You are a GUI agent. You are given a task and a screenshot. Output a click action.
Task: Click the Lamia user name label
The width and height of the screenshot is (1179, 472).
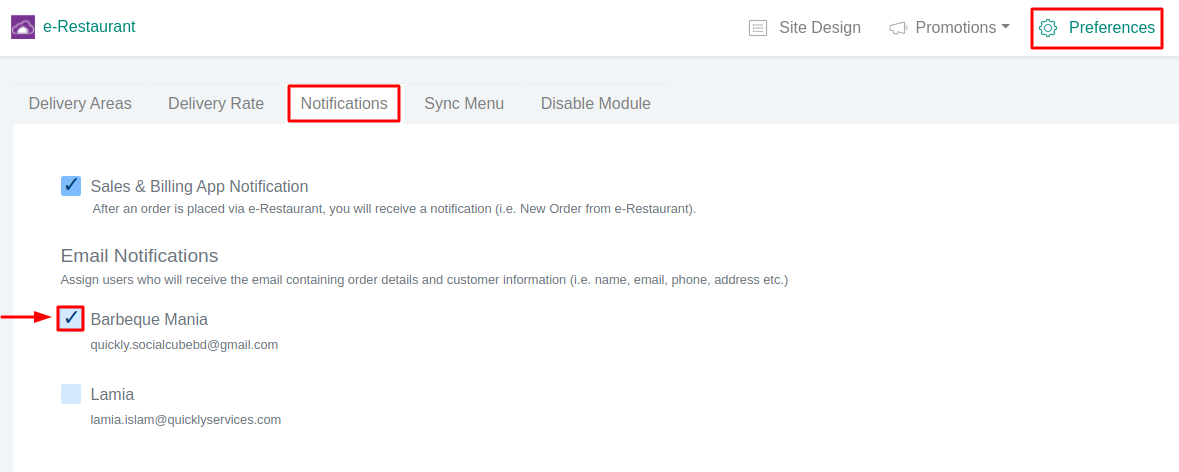112,394
